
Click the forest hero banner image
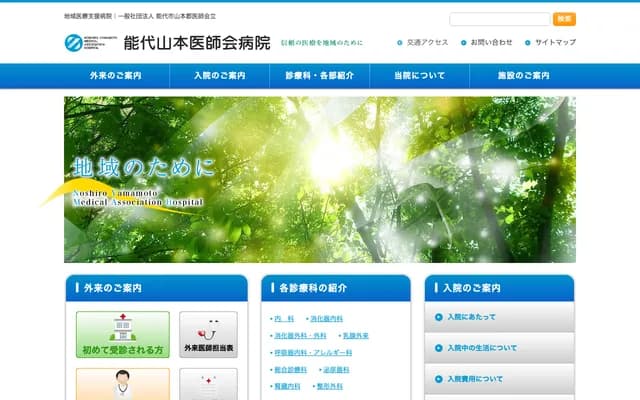[320, 180]
